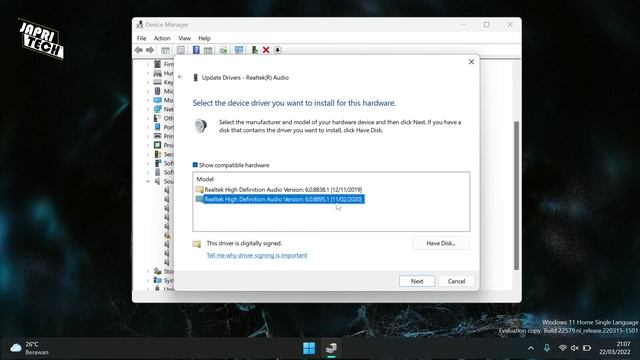Open the View menu in Device Manager

(x=184, y=38)
